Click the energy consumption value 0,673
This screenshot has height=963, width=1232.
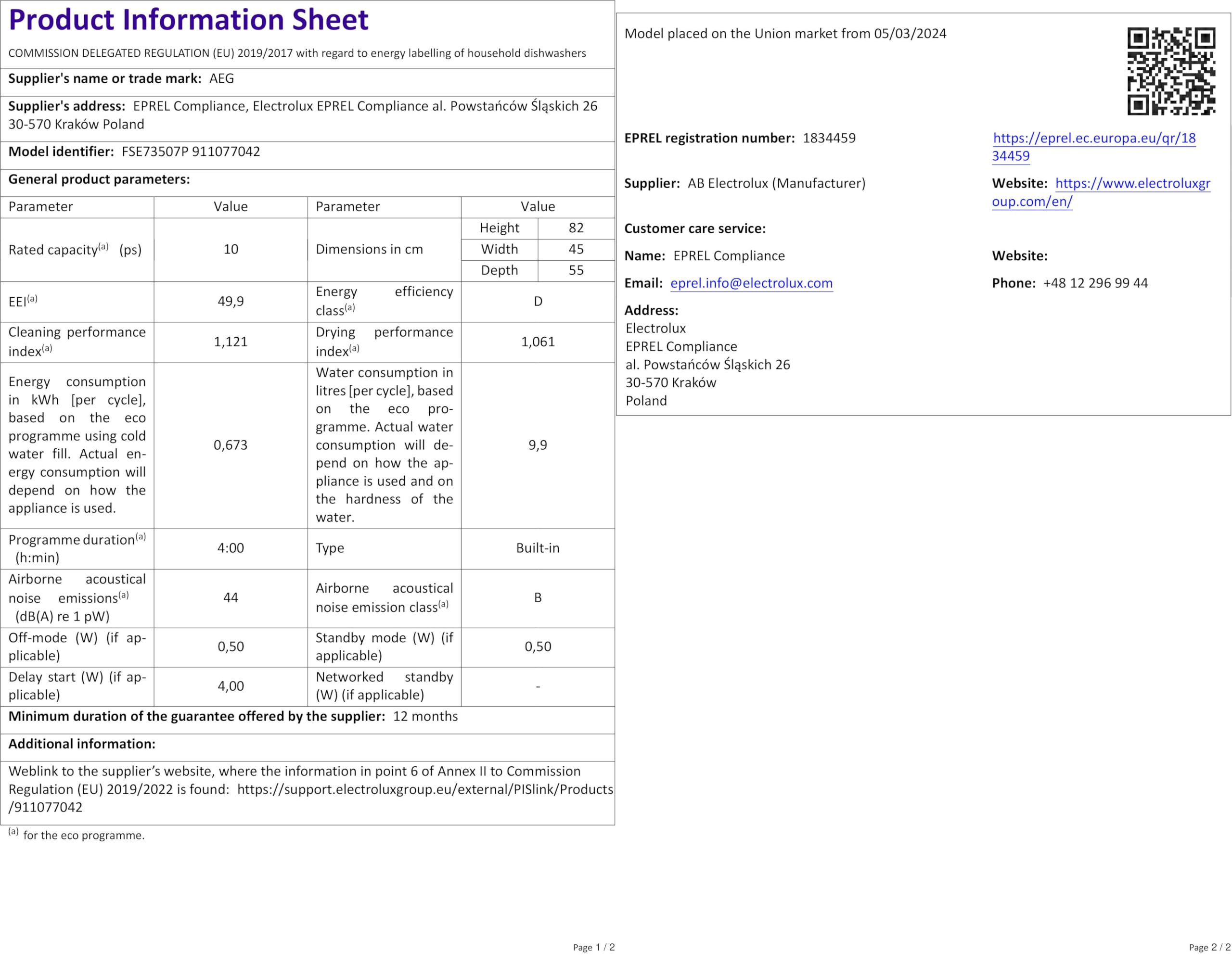tap(231, 445)
